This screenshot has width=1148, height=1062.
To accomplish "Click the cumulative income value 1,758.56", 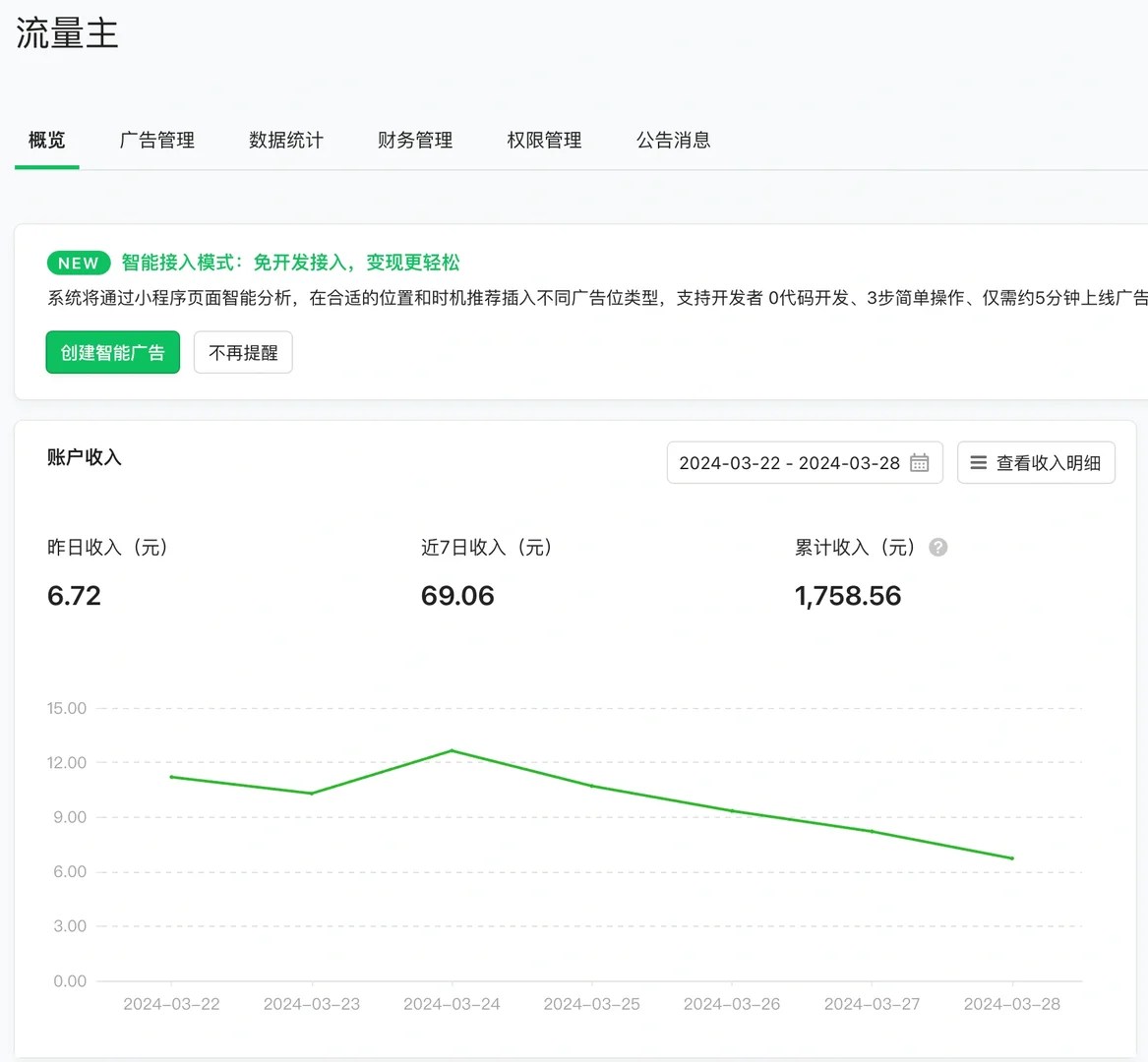I will tap(848, 595).
